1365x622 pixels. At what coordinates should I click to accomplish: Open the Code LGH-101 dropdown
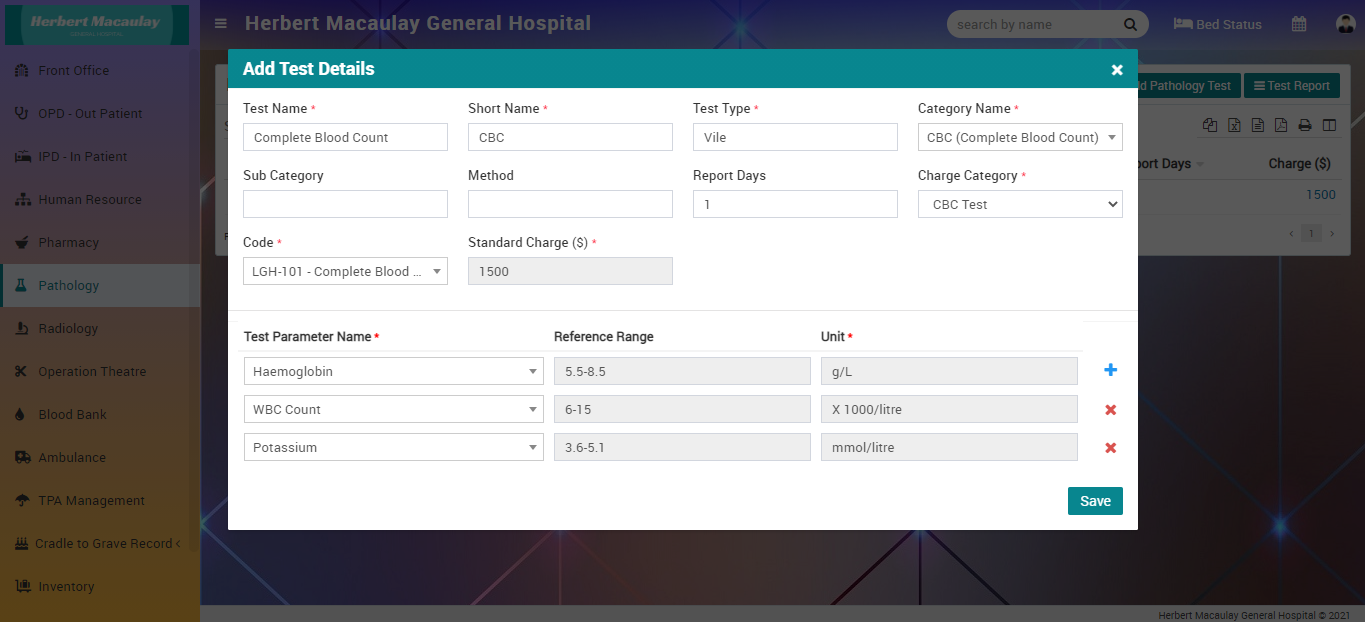click(345, 271)
